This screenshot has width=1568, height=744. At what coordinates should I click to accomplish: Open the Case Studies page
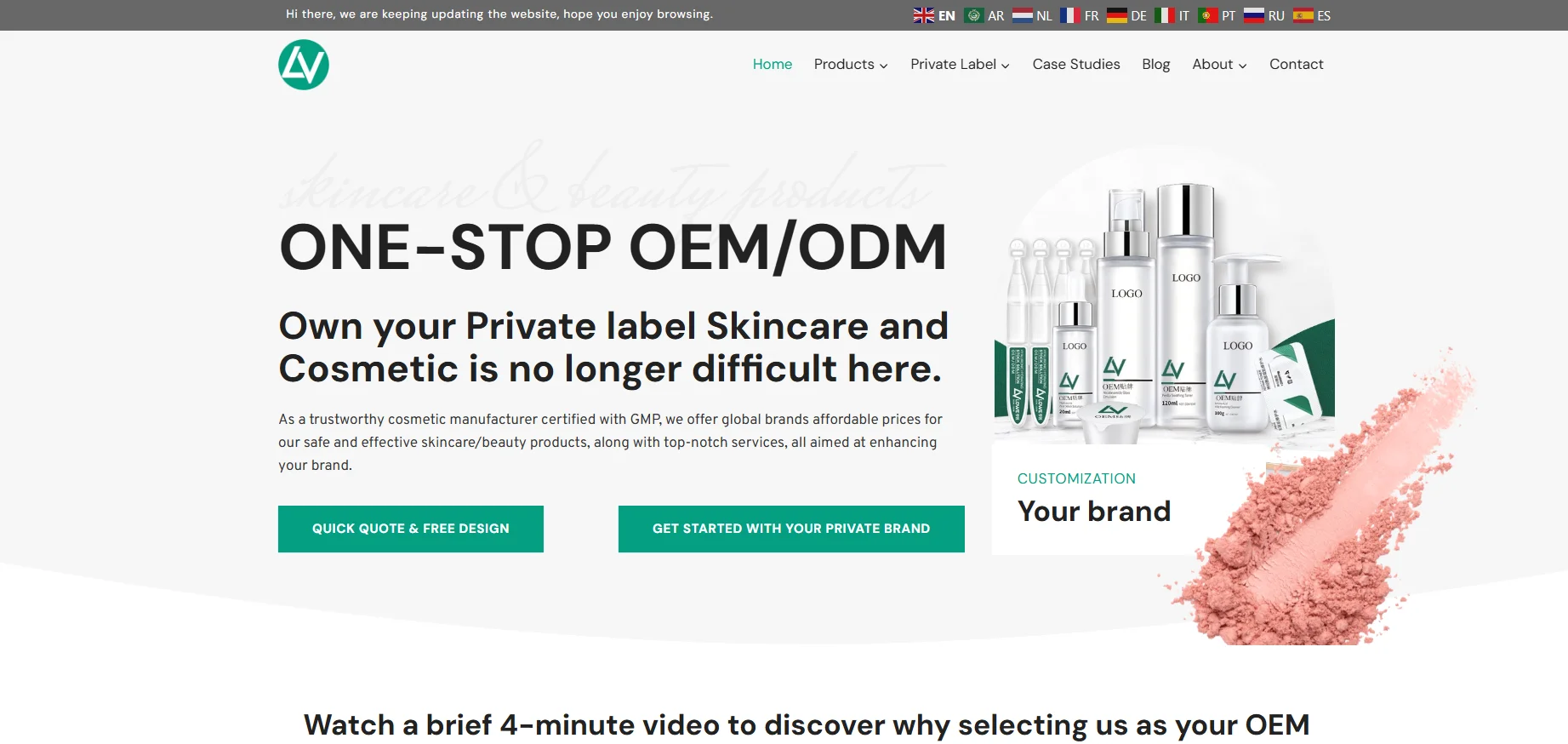pos(1076,64)
